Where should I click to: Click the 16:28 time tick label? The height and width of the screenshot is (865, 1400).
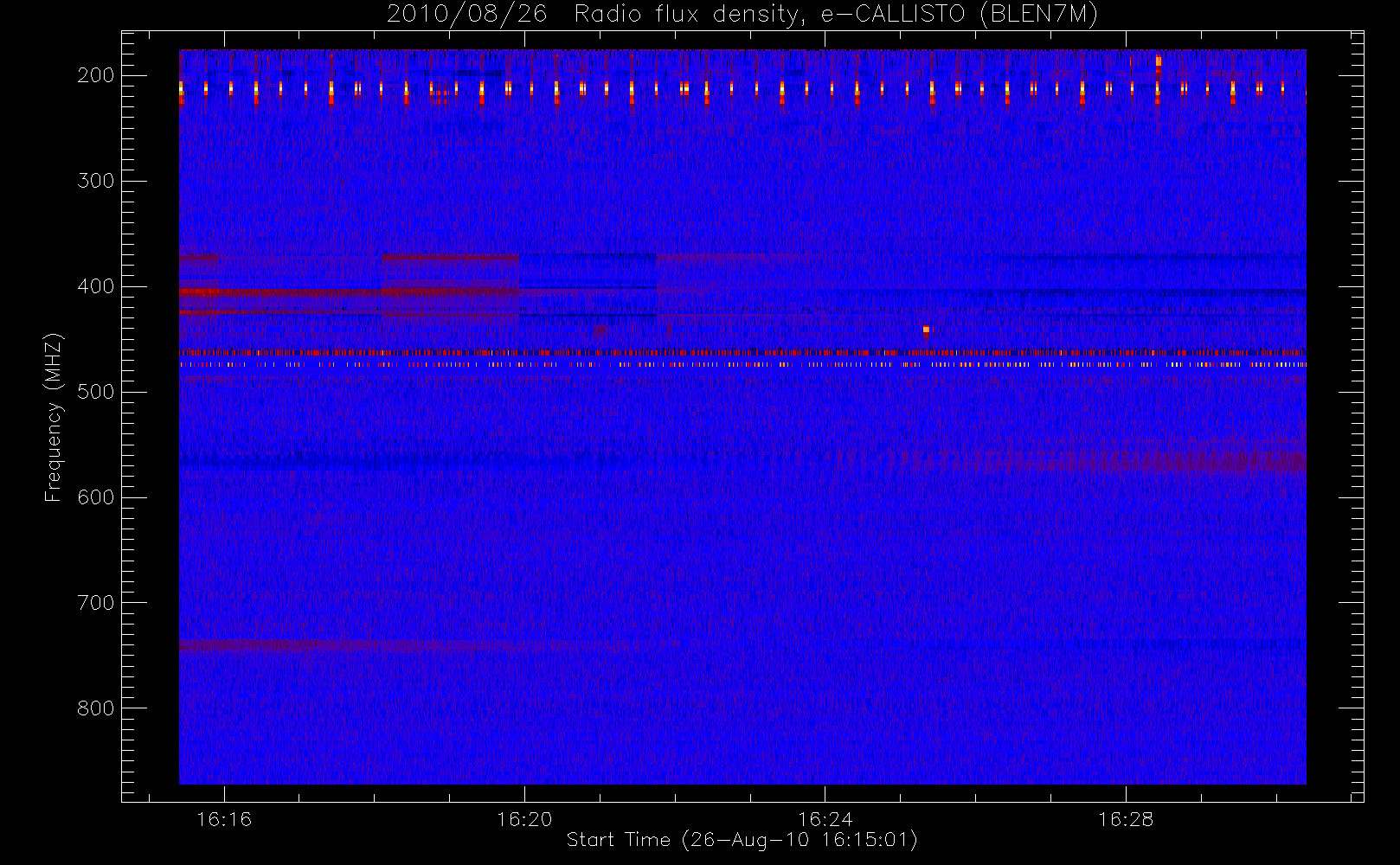tap(1126, 819)
